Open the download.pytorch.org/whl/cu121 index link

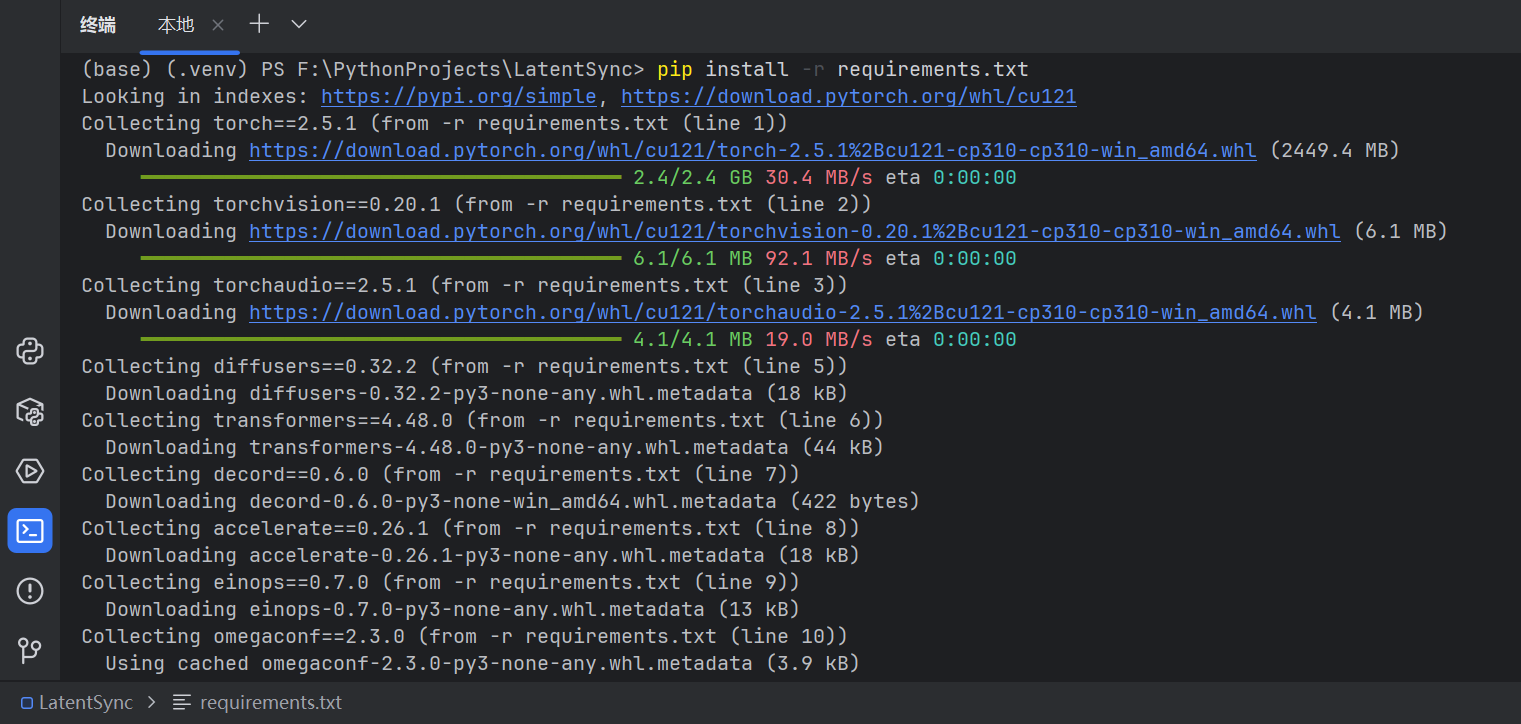coord(849,97)
